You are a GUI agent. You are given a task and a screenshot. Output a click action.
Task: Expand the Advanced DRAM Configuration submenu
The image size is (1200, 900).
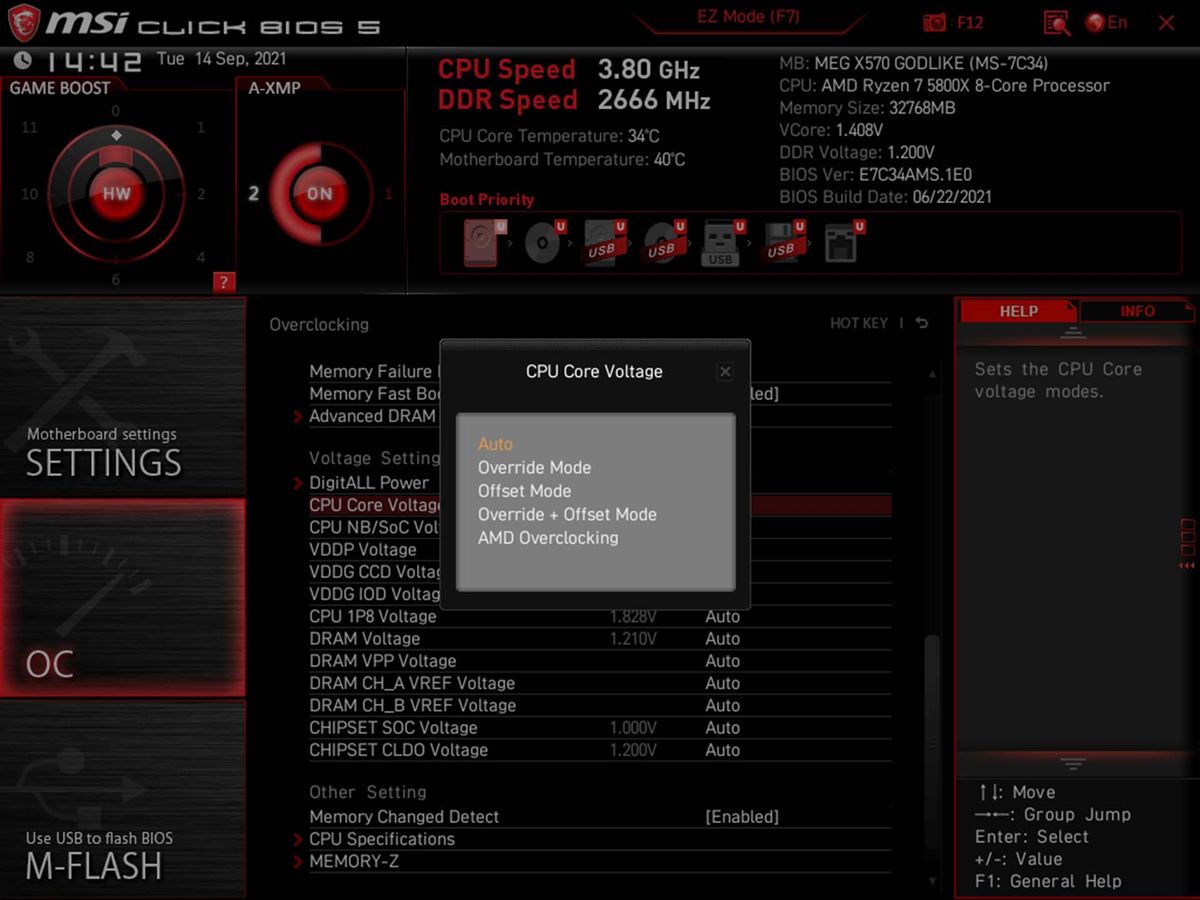pos(372,416)
